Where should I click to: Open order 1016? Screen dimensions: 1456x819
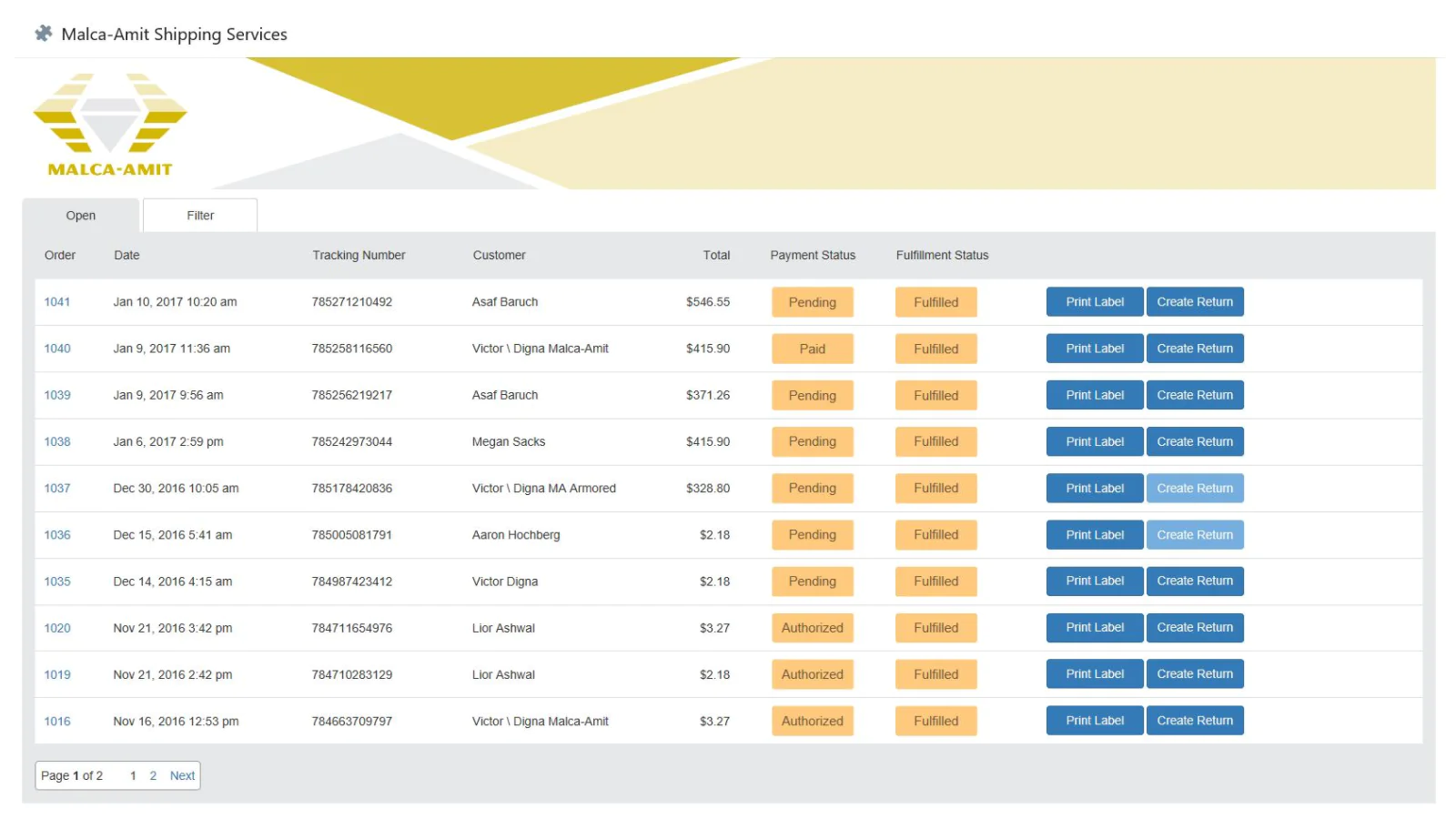click(57, 721)
